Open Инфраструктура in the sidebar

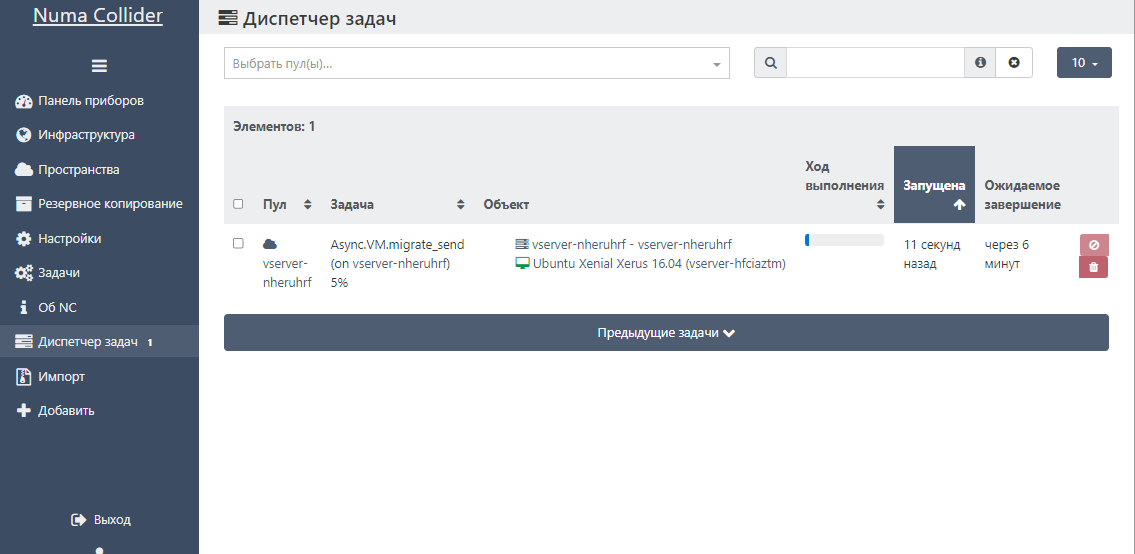click(x=86, y=135)
